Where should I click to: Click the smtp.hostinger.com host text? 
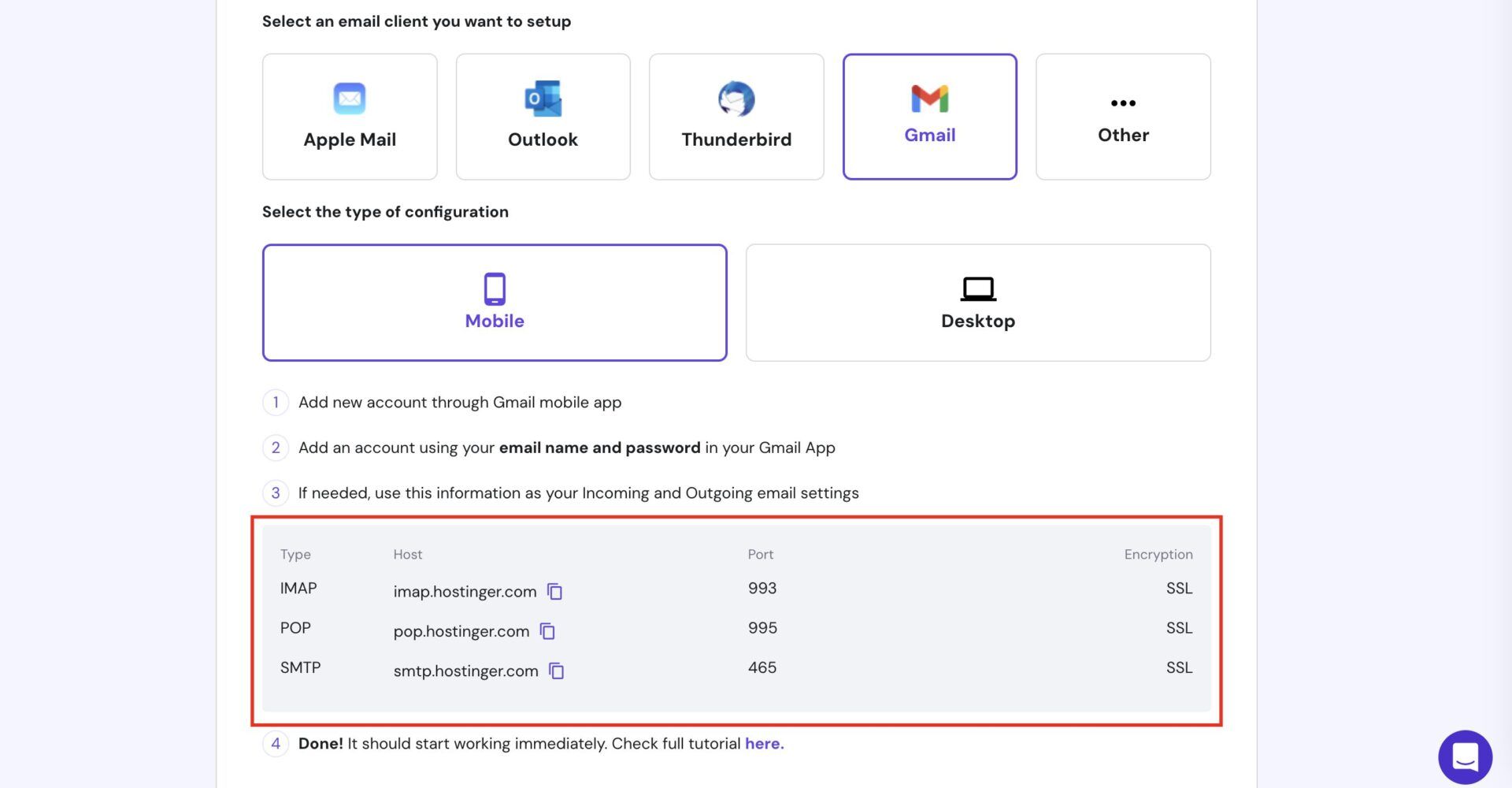pyautogui.click(x=465, y=671)
